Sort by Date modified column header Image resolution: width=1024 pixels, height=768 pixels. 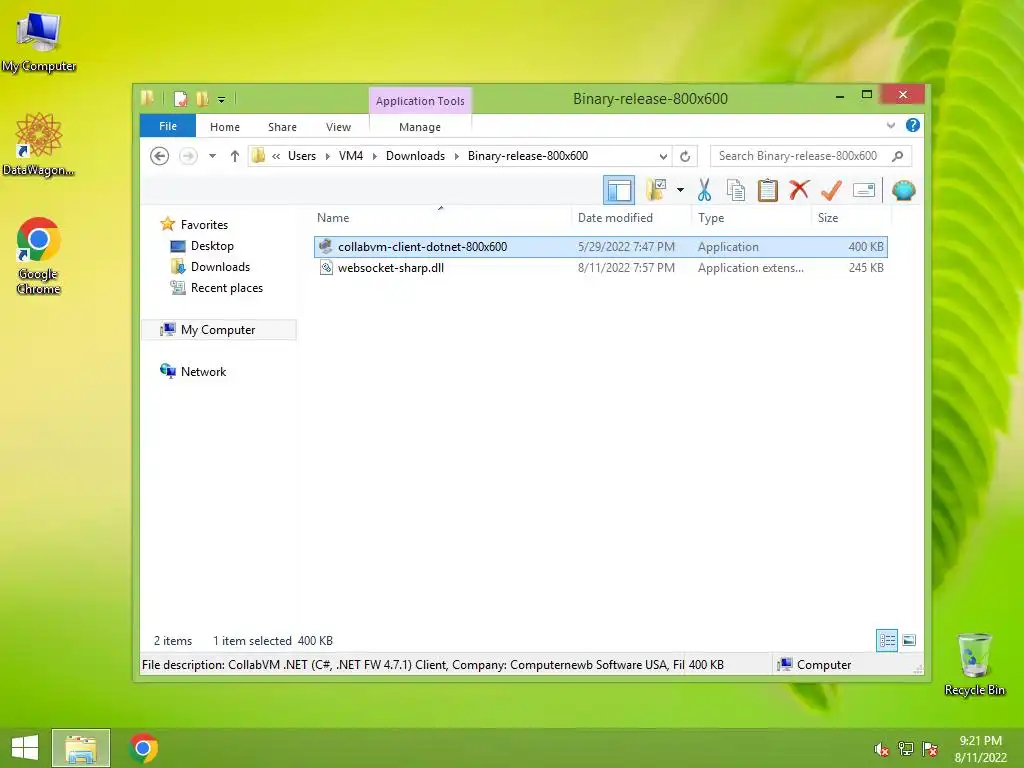click(632, 217)
